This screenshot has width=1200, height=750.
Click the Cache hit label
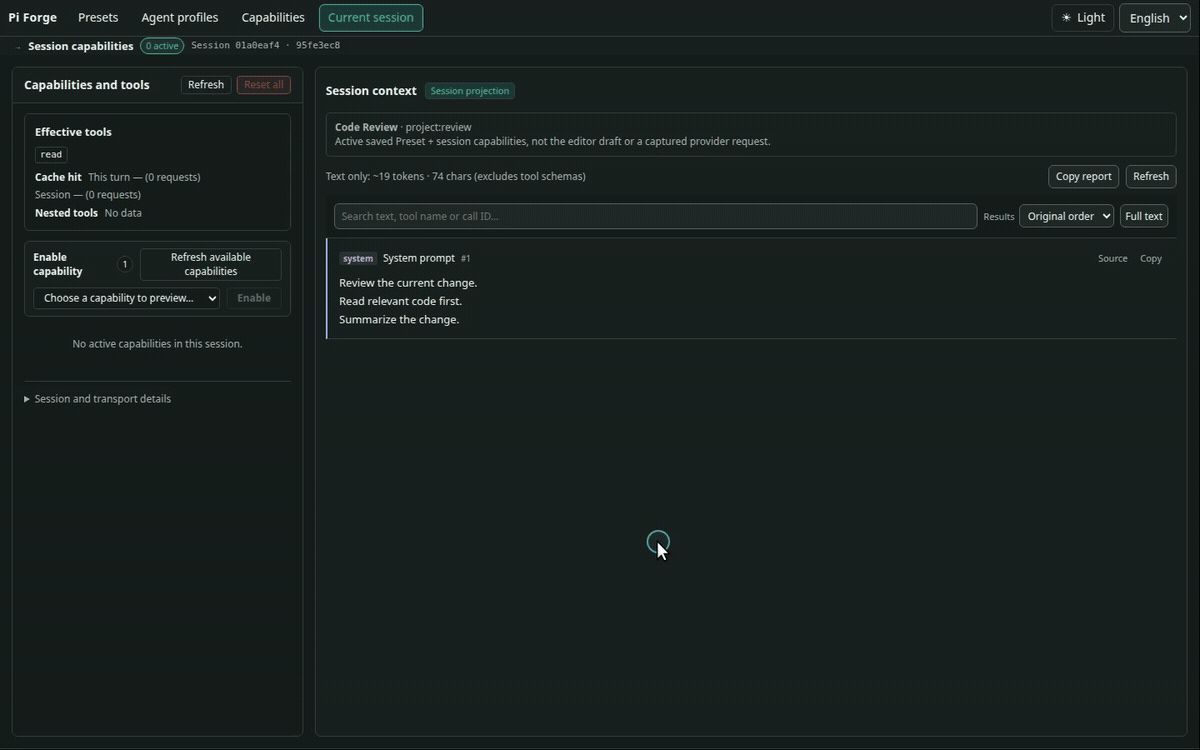(x=58, y=177)
